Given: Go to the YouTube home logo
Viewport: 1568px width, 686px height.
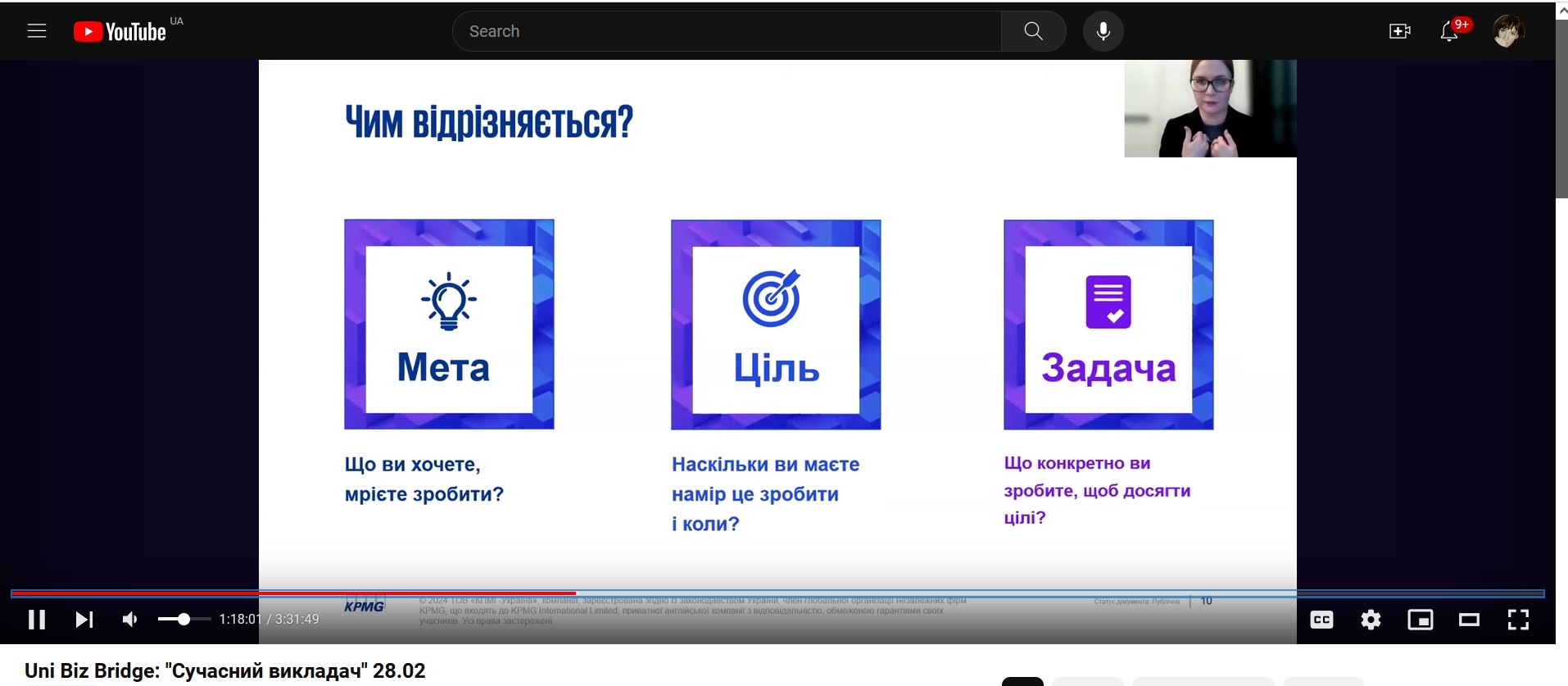Looking at the screenshot, I should pyautogui.click(x=120, y=31).
